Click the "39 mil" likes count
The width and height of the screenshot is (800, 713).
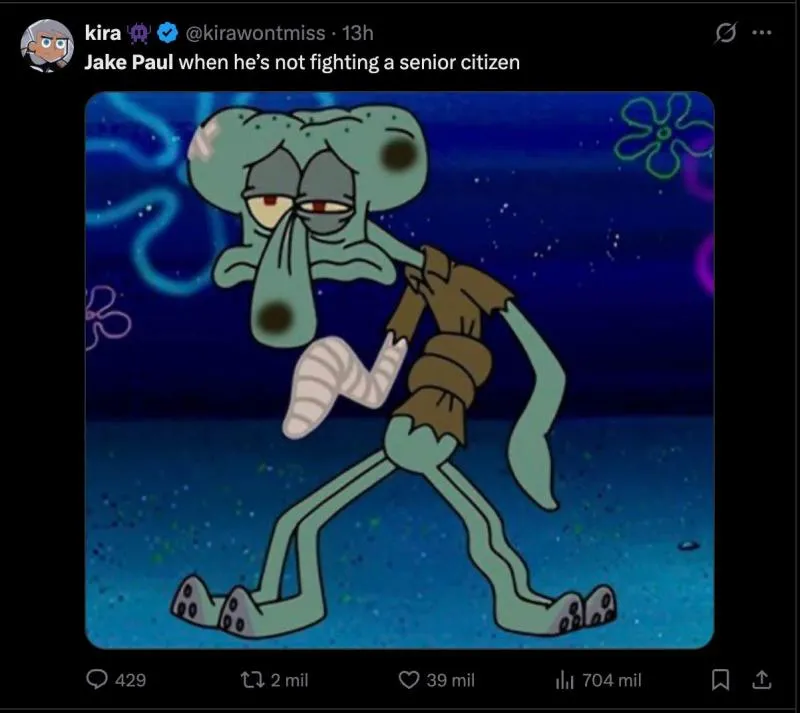(450, 680)
